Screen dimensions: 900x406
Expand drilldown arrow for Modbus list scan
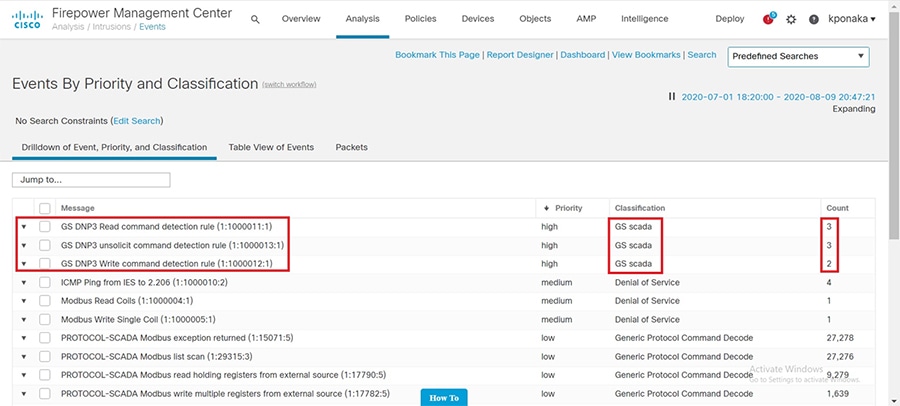tap(24, 357)
